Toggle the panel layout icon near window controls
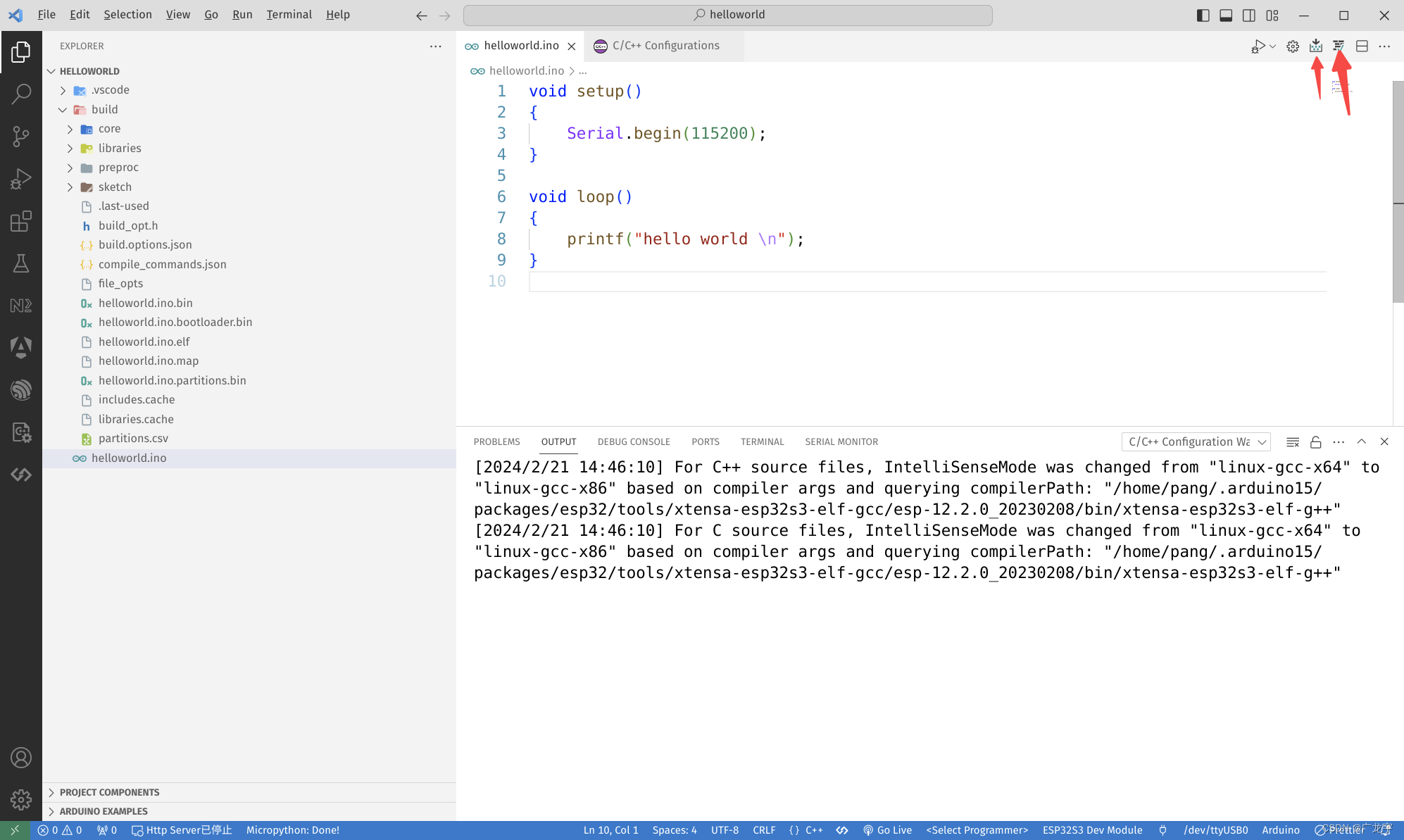This screenshot has height=840, width=1404. pyautogui.click(x=1226, y=15)
